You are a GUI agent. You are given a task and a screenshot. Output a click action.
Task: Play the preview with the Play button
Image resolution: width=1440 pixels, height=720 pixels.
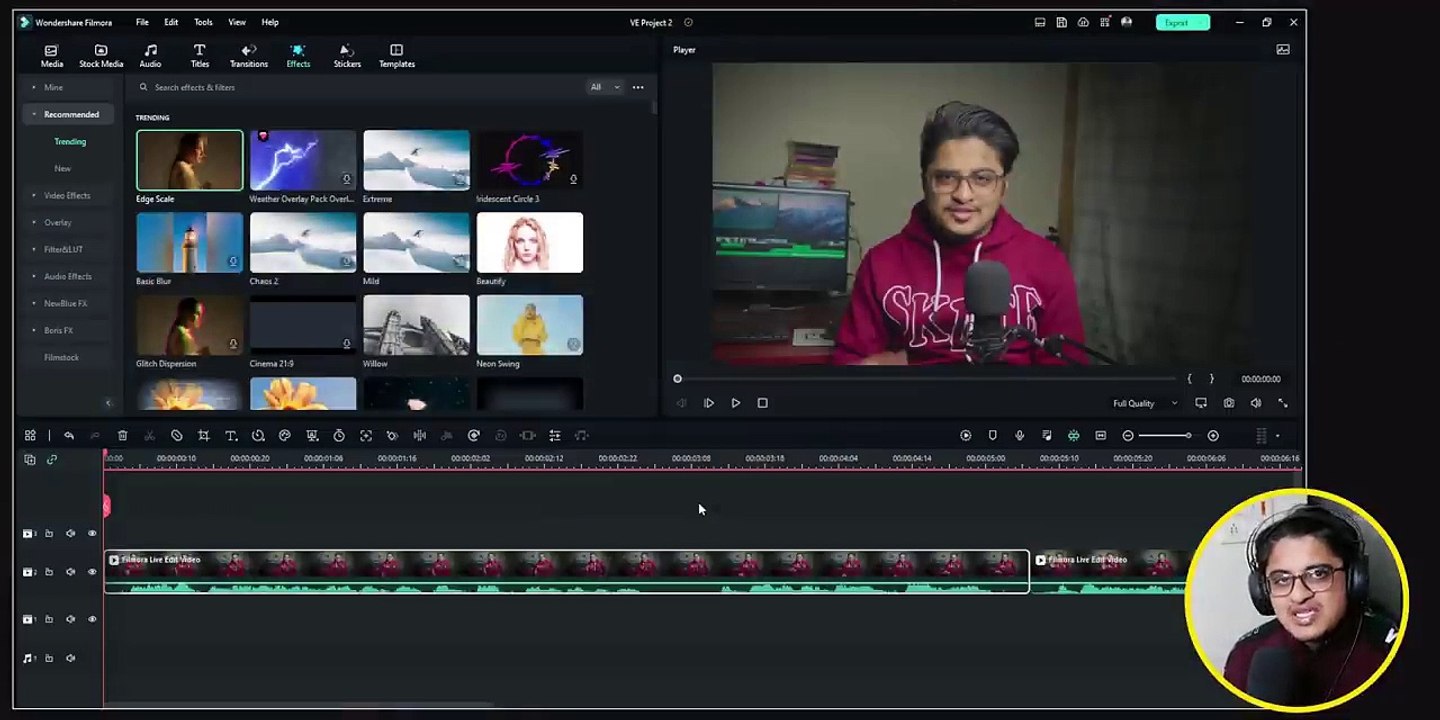(x=735, y=403)
